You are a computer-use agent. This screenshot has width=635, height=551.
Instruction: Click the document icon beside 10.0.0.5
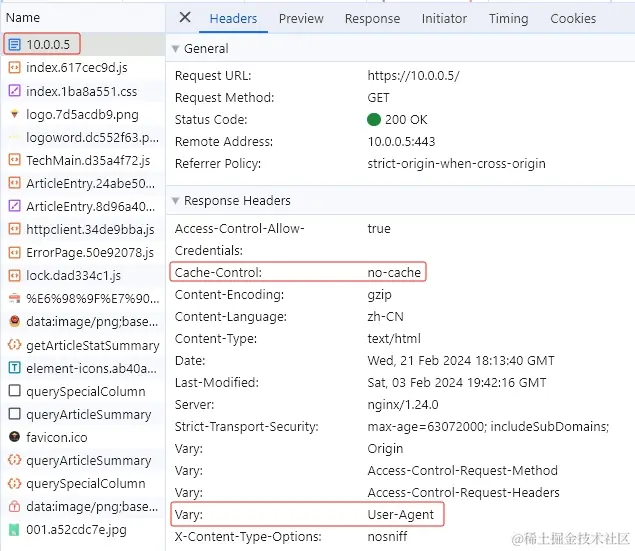[15, 44]
